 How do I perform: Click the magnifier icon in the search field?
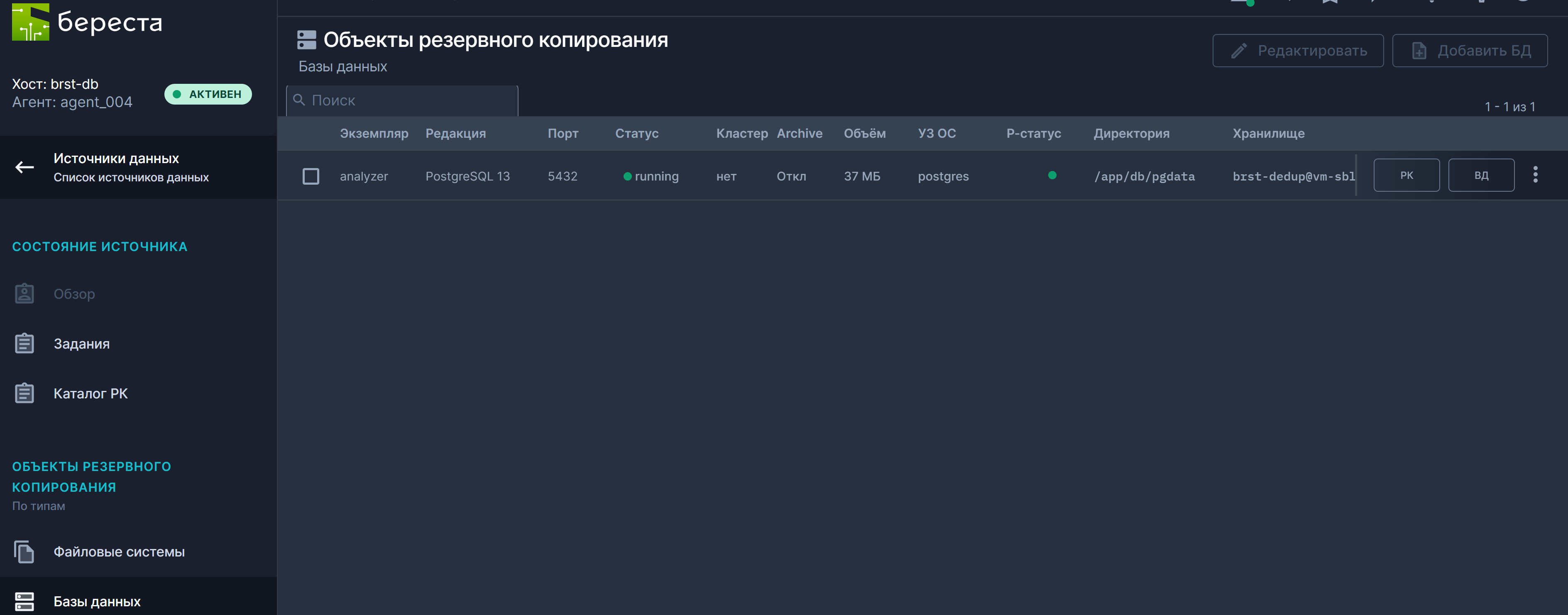tap(299, 100)
